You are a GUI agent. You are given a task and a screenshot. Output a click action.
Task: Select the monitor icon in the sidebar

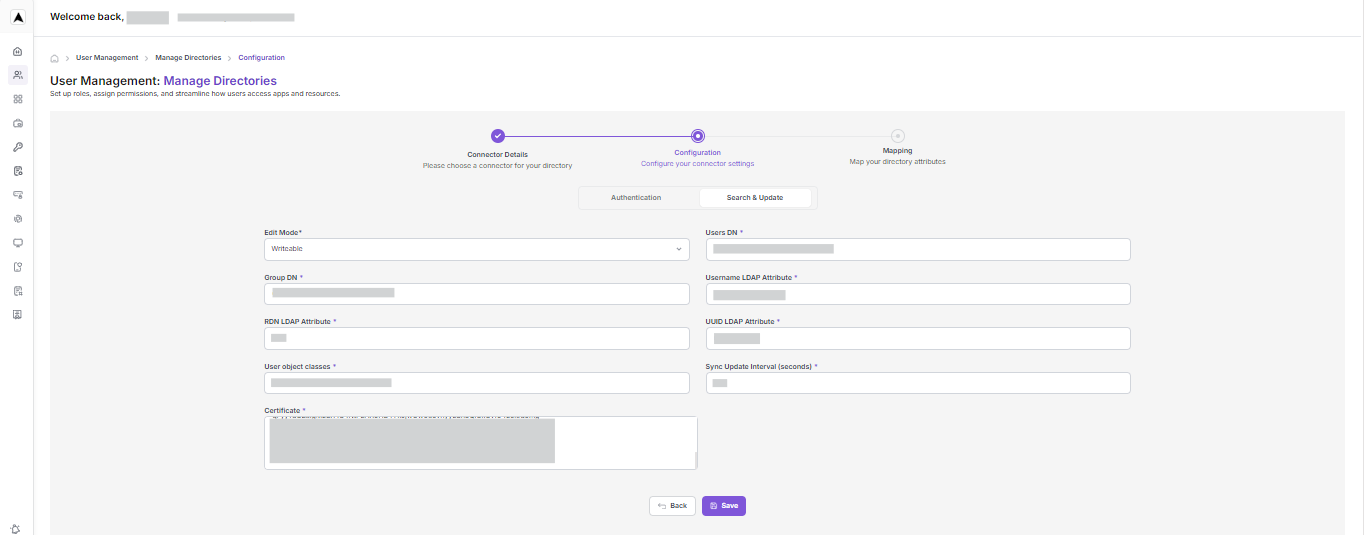point(17,243)
